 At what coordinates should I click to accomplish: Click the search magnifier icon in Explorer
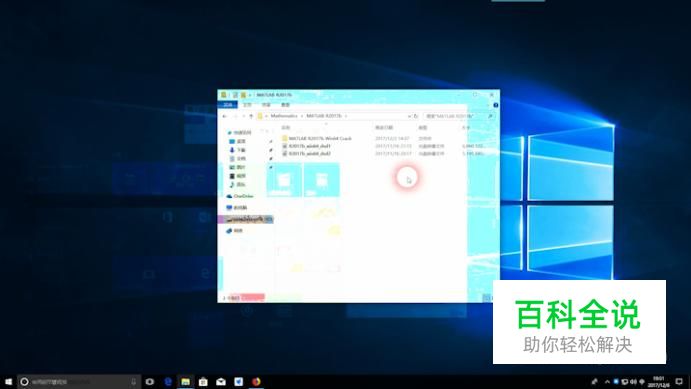490,116
